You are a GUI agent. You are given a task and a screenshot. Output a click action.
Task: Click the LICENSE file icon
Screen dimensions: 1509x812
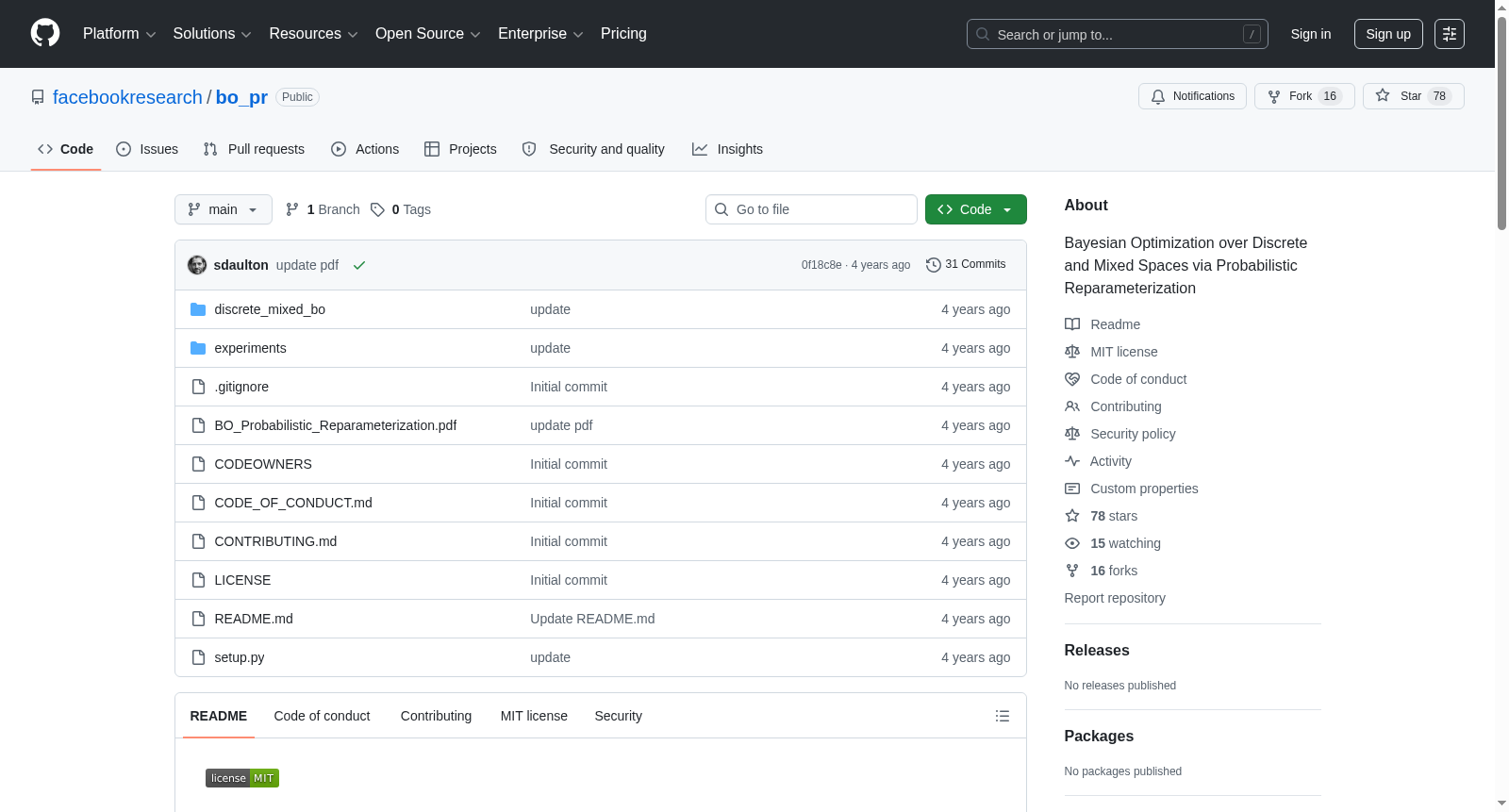(x=198, y=580)
